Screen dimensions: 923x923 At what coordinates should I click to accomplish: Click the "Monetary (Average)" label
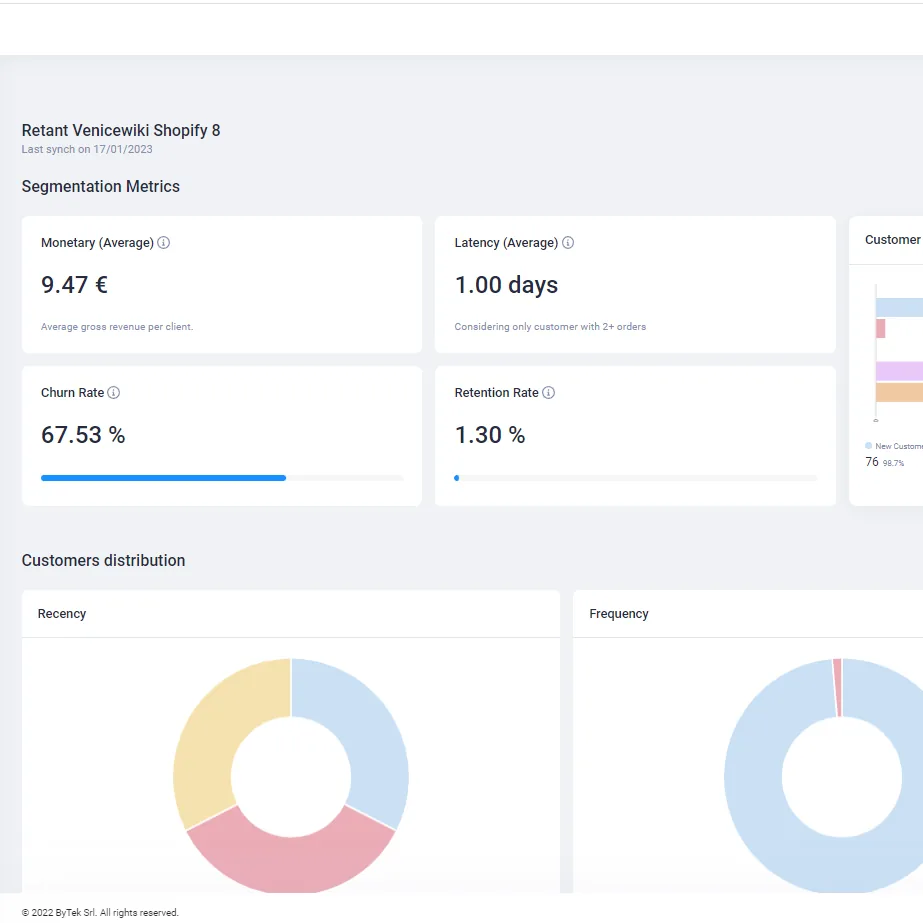(97, 243)
